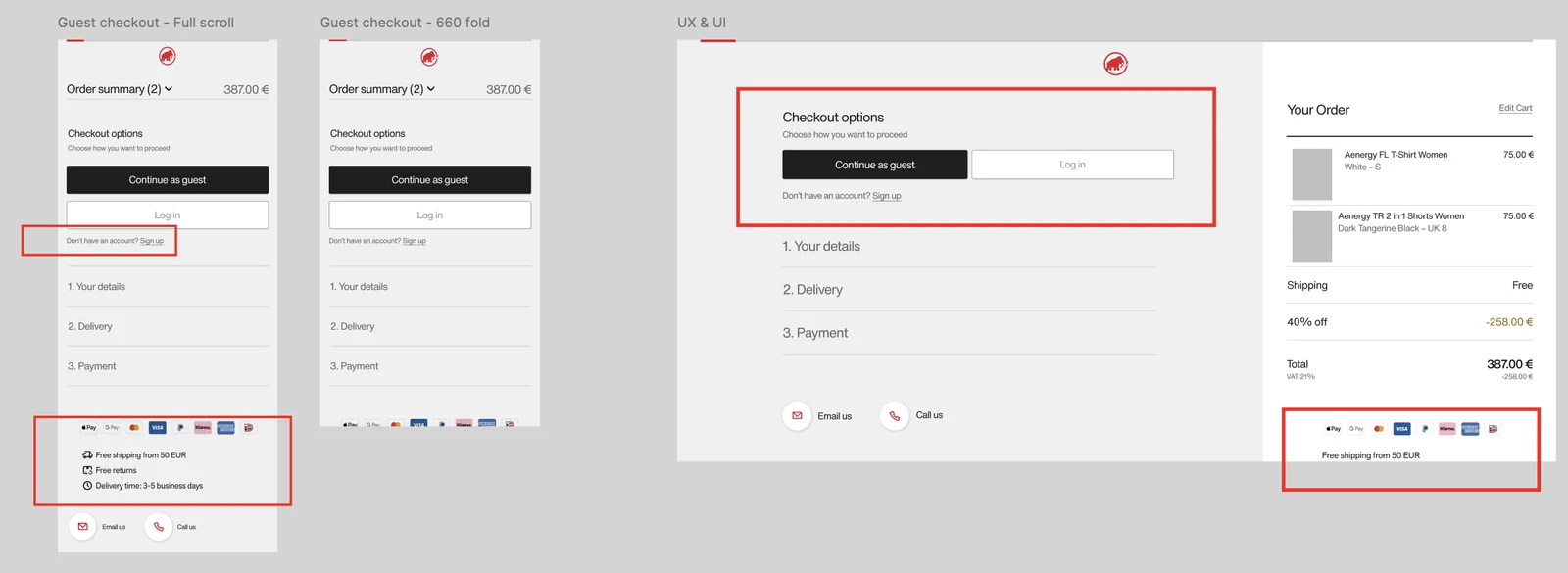Click iDEAL icon in UX & UI frame
The image size is (1568, 573).
point(1494,429)
